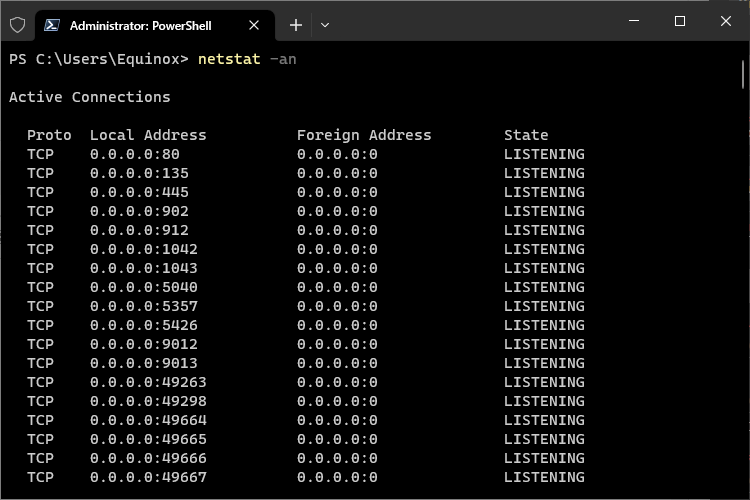Screen dimensions: 750x500
Task: Maximize the terminal window
Action: click(680, 21)
